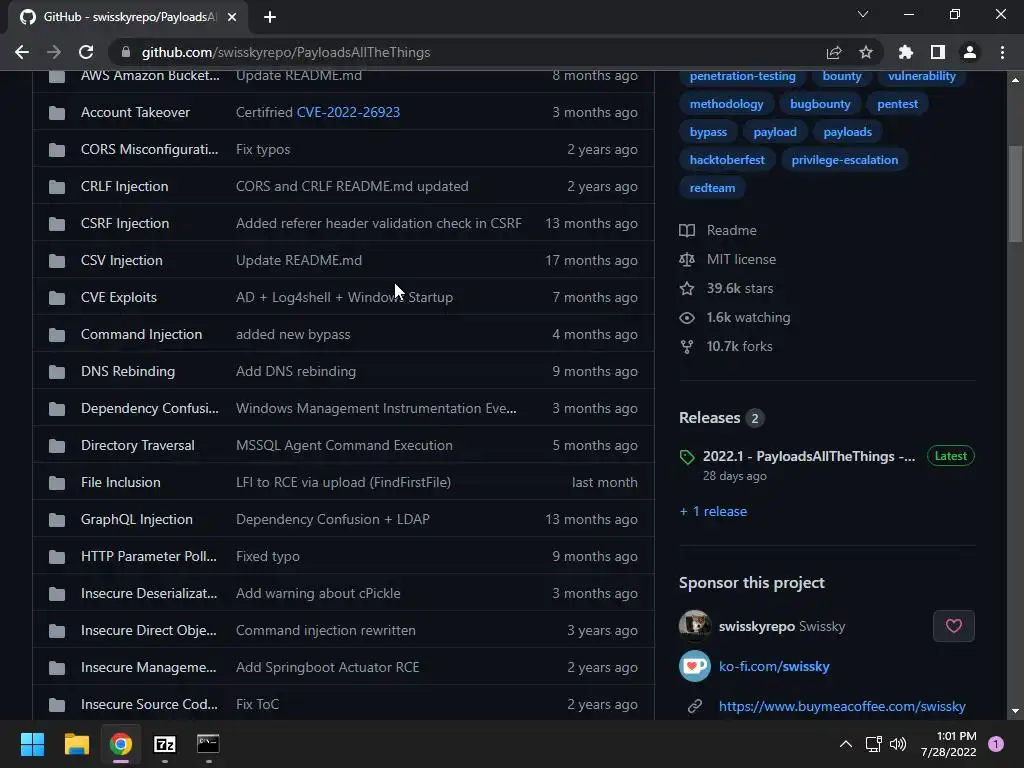Open commit 'added new bypass'
The width and height of the screenshot is (1024, 768).
pyautogui.click(x=293, y=334)
